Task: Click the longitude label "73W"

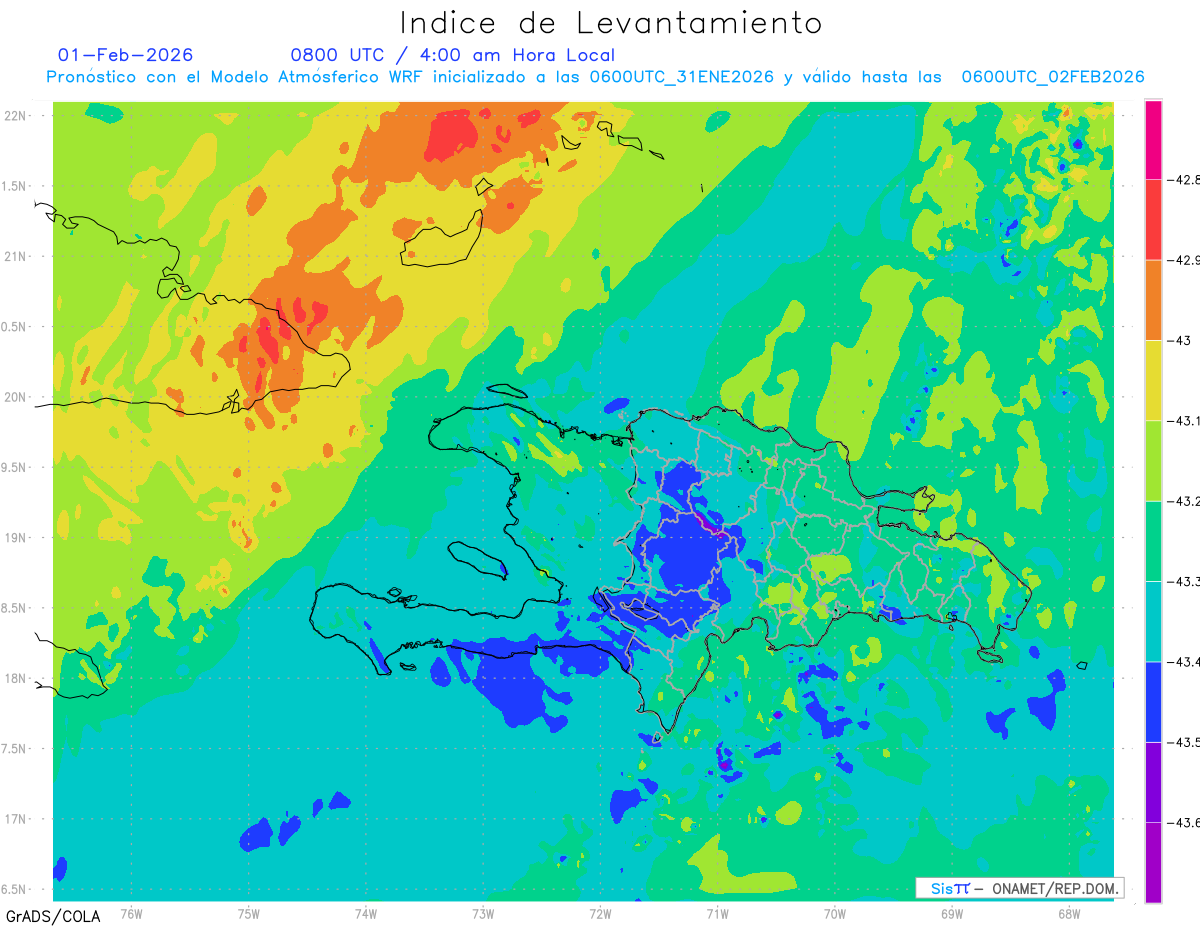Action: (x=483, y=912)
